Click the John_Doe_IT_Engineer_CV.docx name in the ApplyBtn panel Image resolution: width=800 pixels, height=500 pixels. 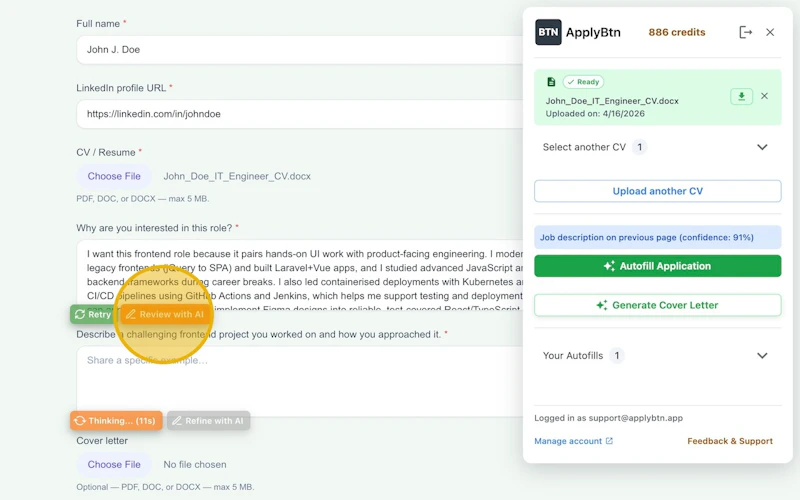click(612, 101)
